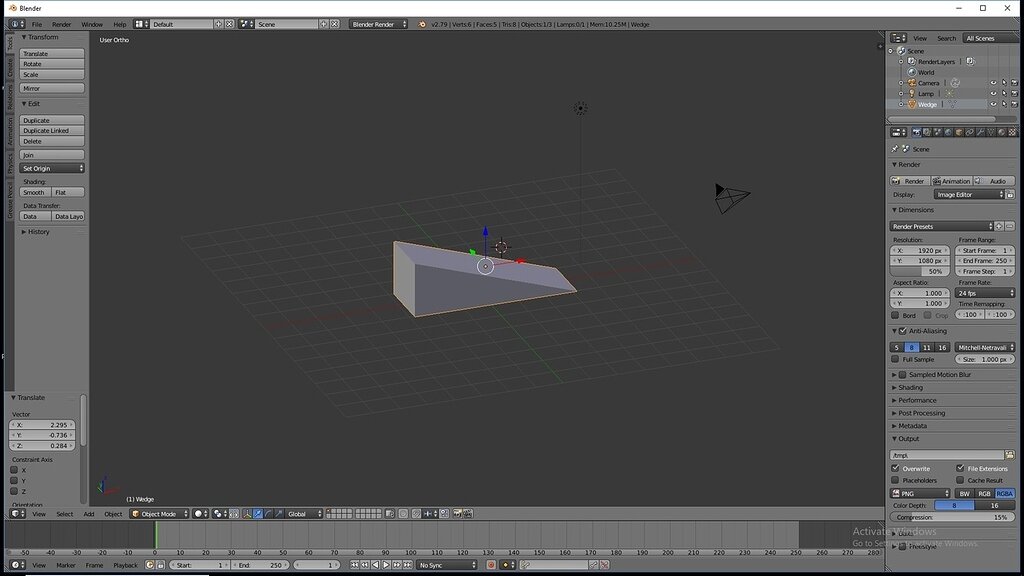Open the Render properties tab
Screen dimensions: 1024x576
(x=915, y=131)
